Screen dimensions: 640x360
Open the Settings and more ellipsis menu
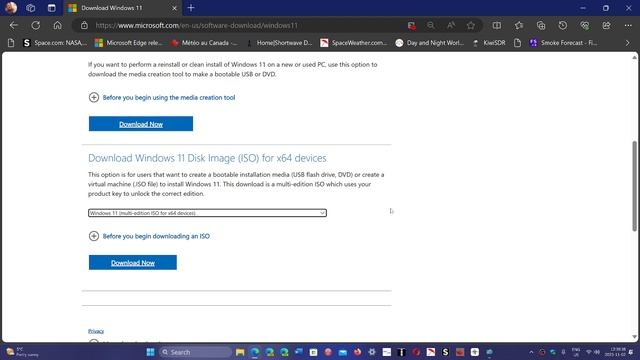point(628,25)
